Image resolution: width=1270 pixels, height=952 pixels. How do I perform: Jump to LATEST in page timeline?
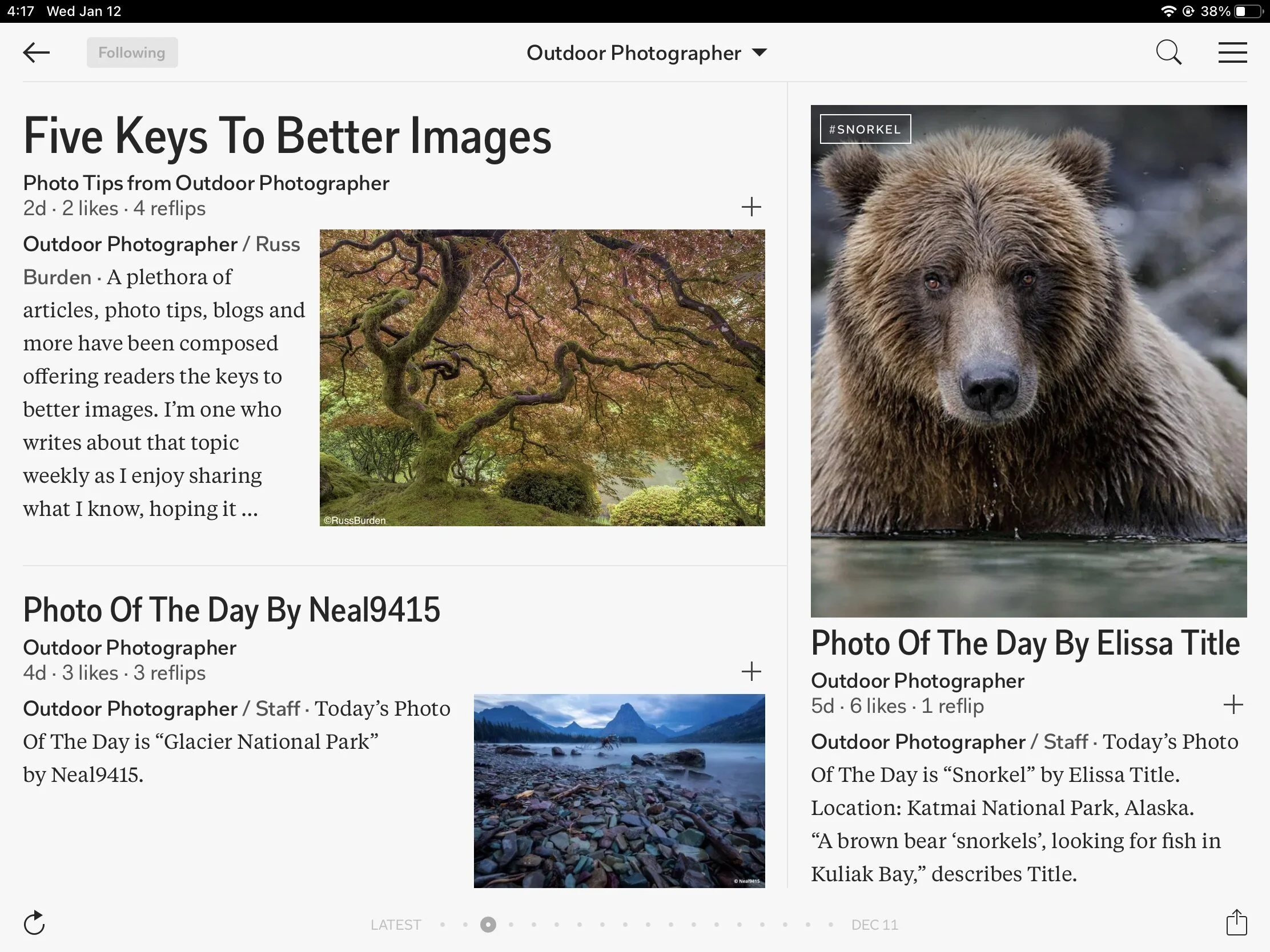pyautogui.click(x=395, y=925)
